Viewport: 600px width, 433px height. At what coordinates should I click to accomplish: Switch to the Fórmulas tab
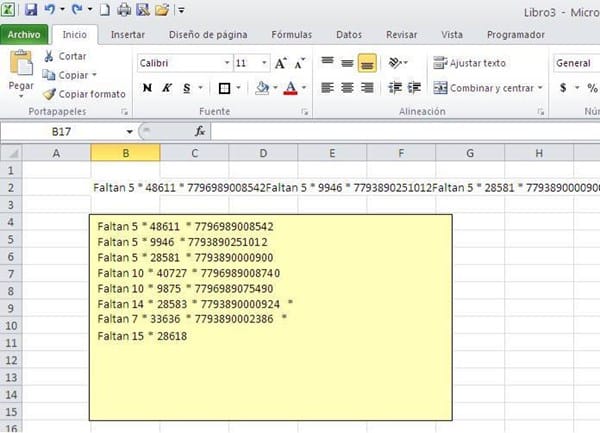pos(292,35)
